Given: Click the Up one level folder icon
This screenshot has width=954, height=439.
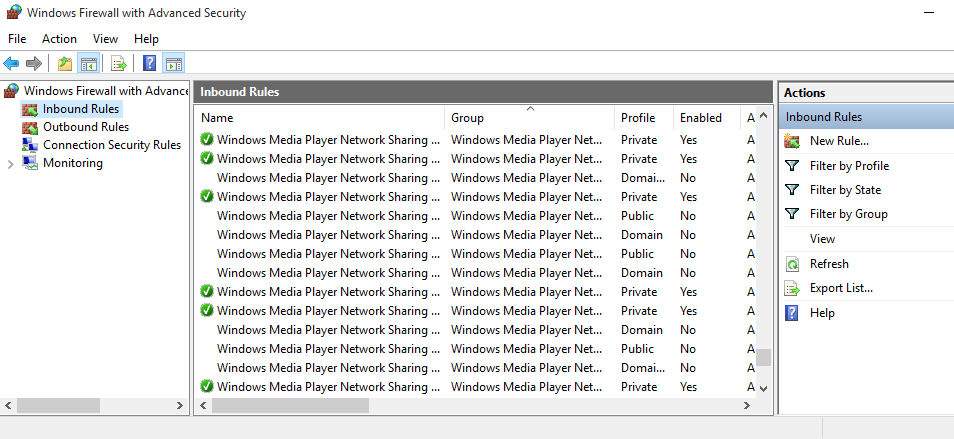Looking at the screenshot, I should 65,63.
